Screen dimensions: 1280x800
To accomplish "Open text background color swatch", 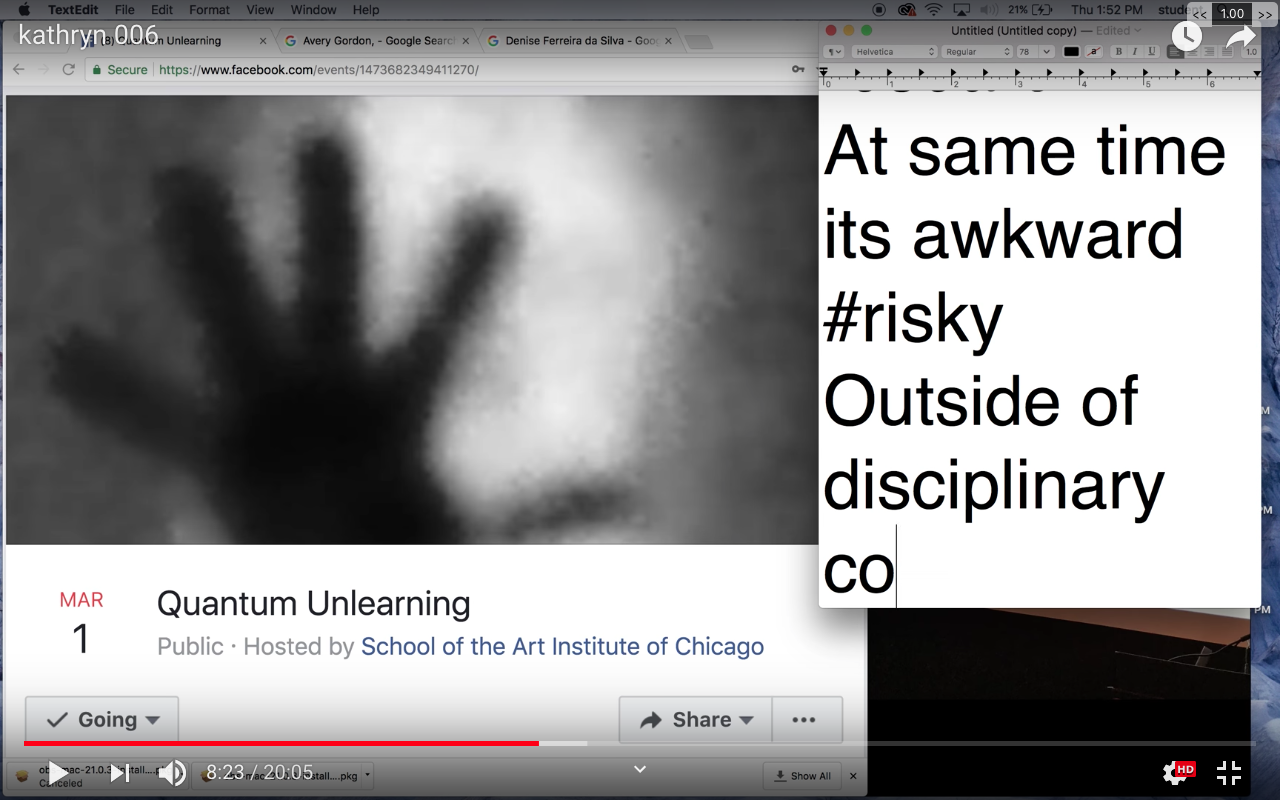I will [x=1093, y=51].
